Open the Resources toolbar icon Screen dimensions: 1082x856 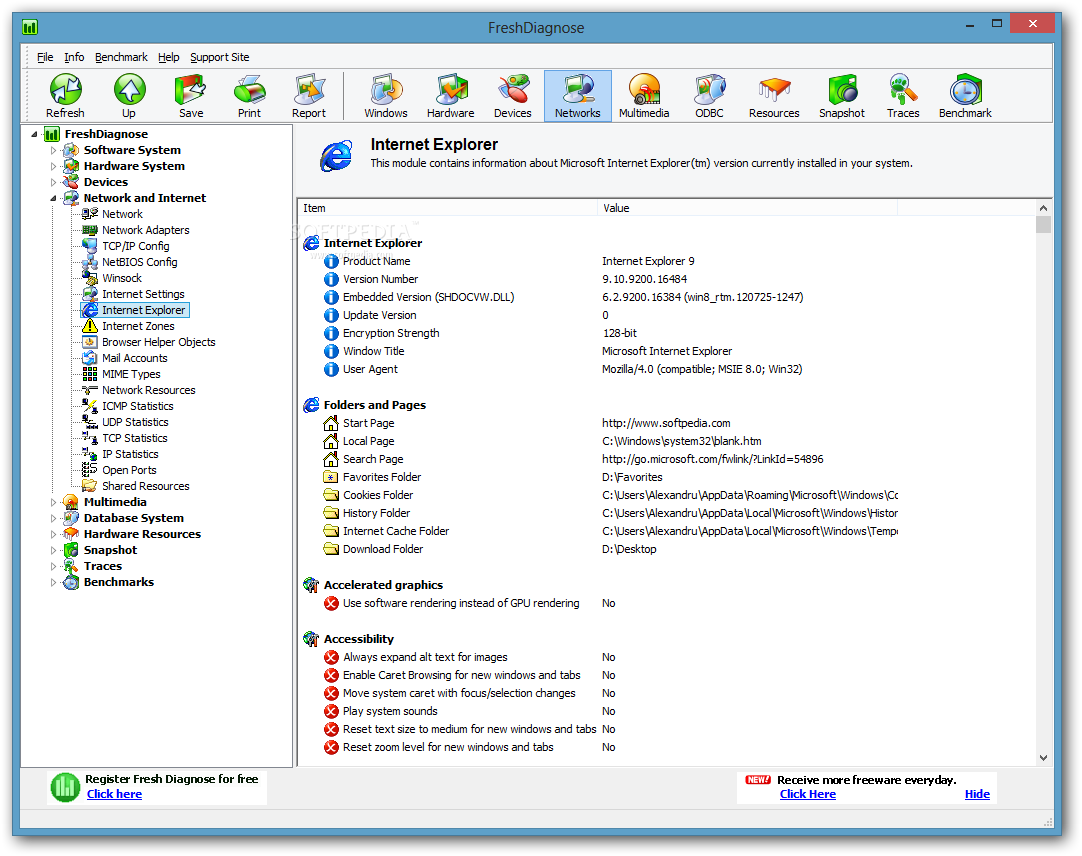click(774, 97)
